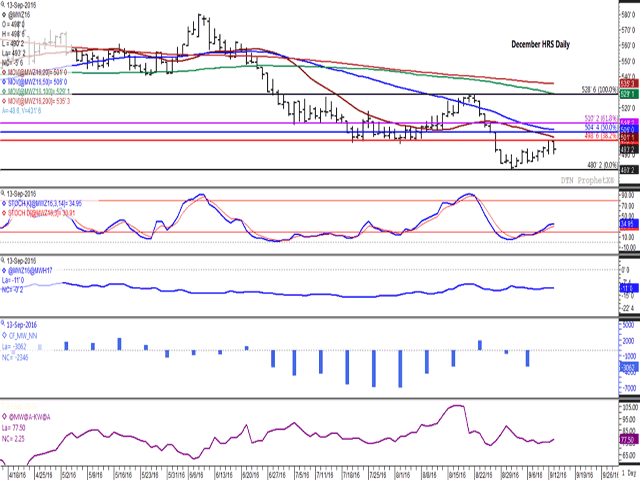Click the 100-day MOV legend diamond marker
The width and height of the screenshot is (640, 480).
point(4,91)
